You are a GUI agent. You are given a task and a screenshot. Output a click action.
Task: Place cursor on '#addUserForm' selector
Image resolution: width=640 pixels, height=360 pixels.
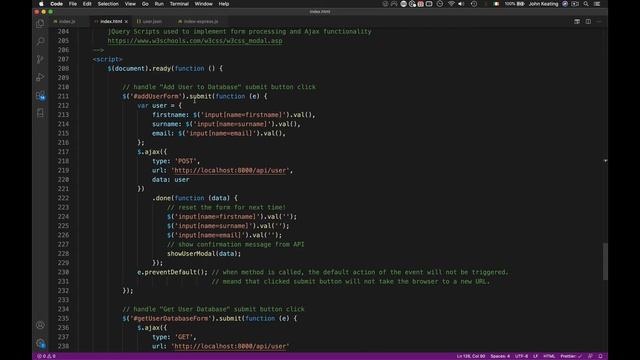156,96
